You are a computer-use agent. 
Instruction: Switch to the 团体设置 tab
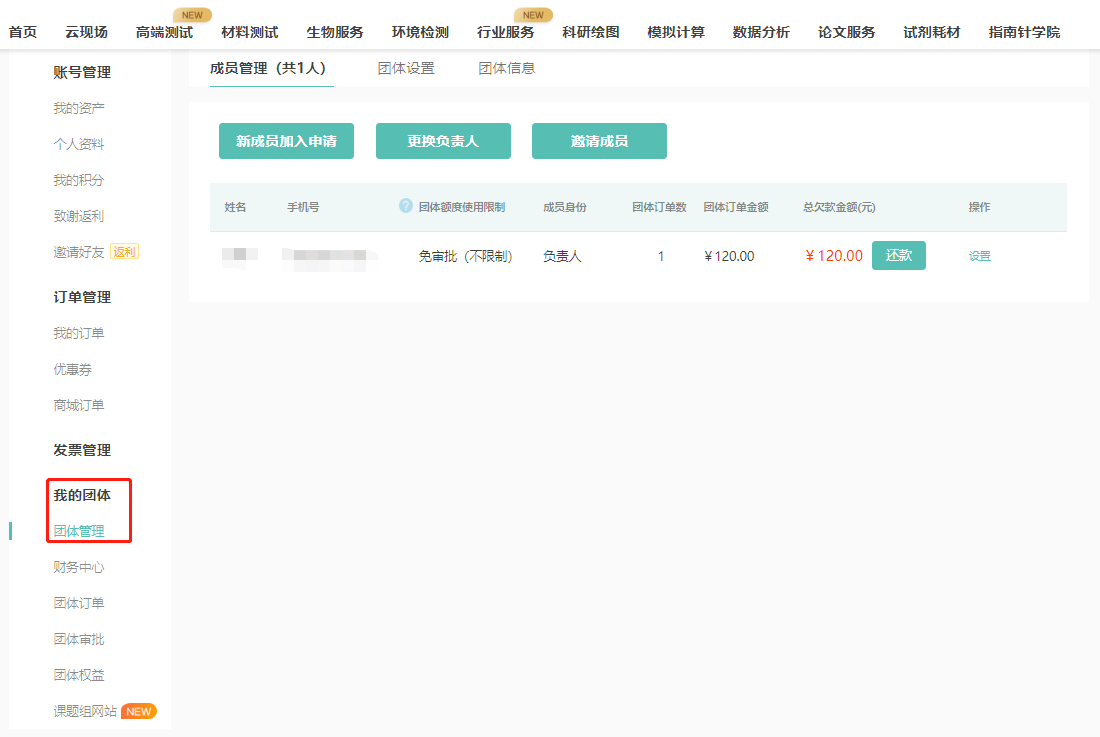(x=405, y=67)
